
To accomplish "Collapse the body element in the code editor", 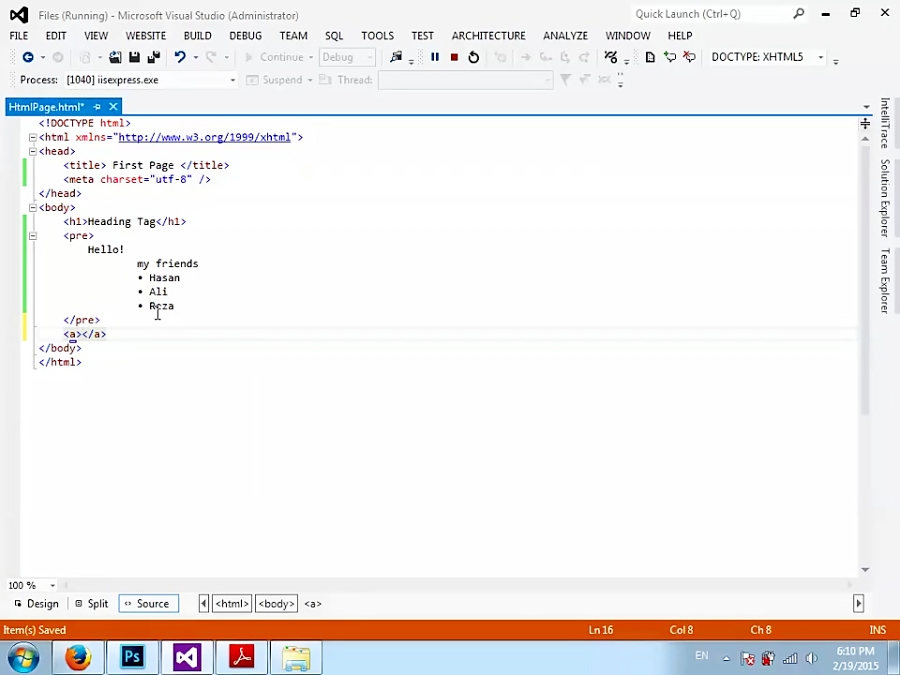I will point(32,207).
